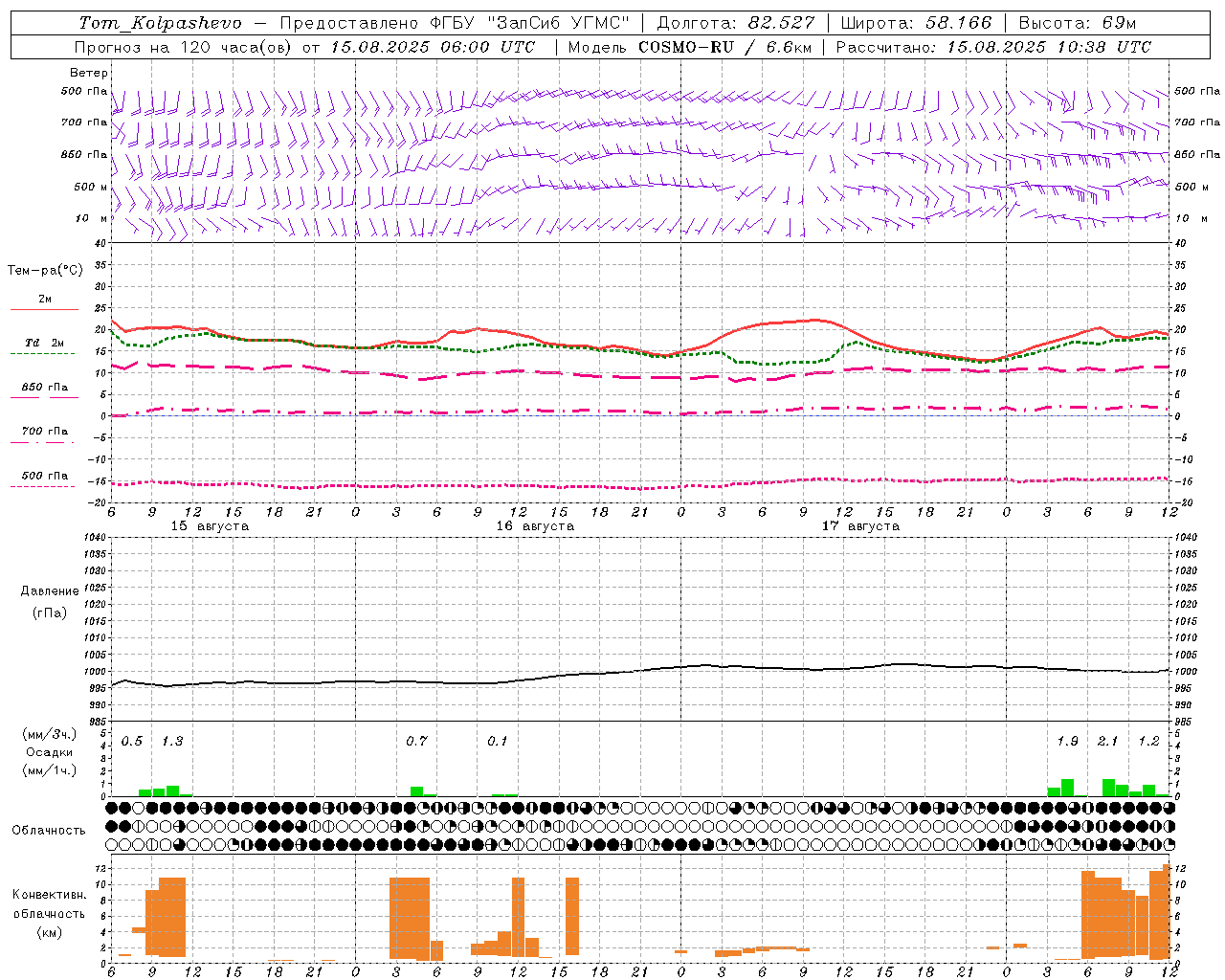Click the Конвективн. label of convective cloud panel
This screenshot has width=1225, height=980.
click(49, 895)
